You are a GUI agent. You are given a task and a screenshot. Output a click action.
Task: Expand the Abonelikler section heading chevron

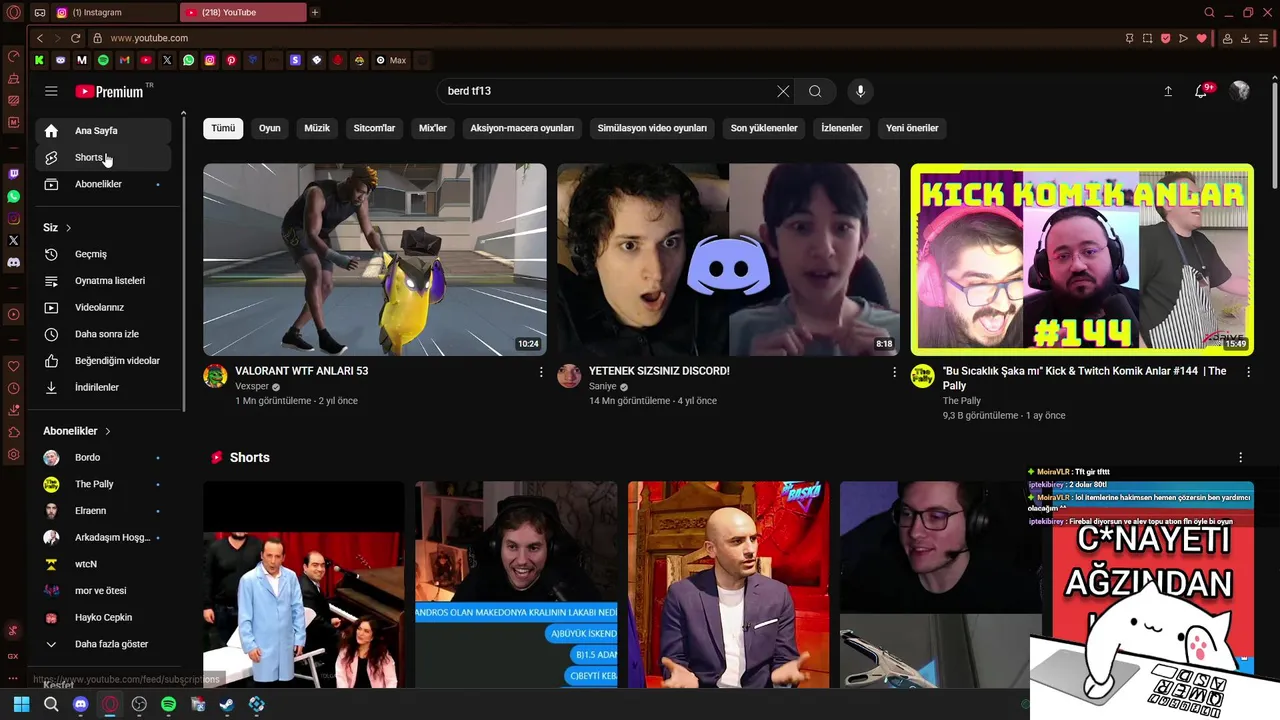(x=107, y=431)
